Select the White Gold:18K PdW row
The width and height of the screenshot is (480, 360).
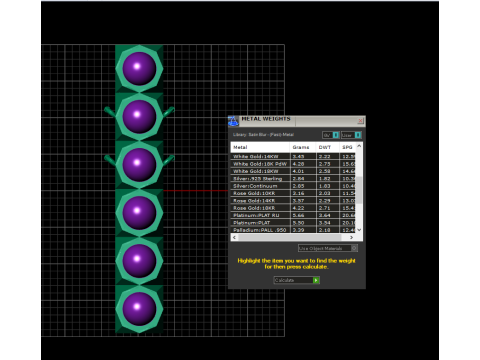[x=293, y=164]
